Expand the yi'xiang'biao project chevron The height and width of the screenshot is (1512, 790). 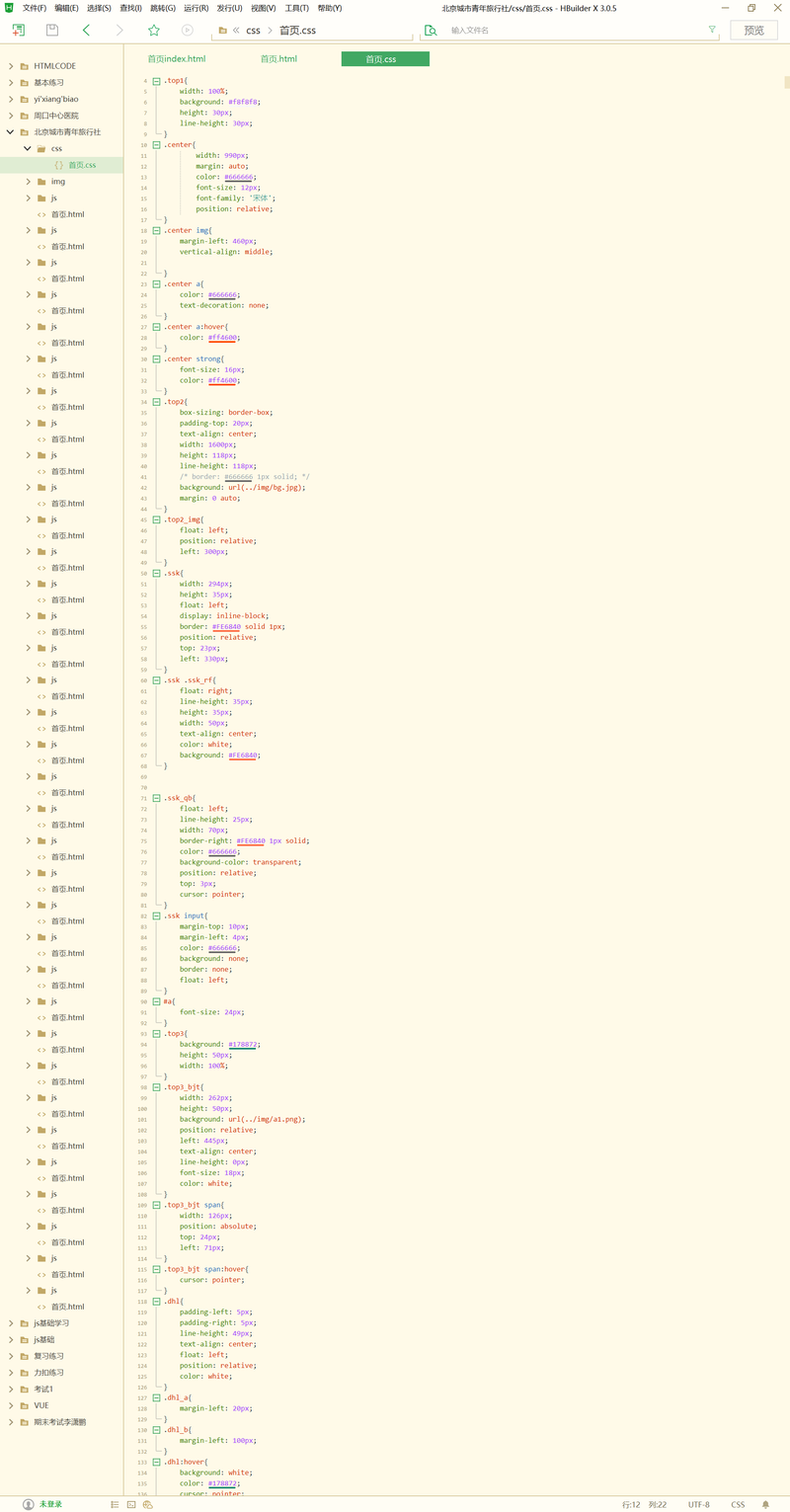(x=11, y=99)
